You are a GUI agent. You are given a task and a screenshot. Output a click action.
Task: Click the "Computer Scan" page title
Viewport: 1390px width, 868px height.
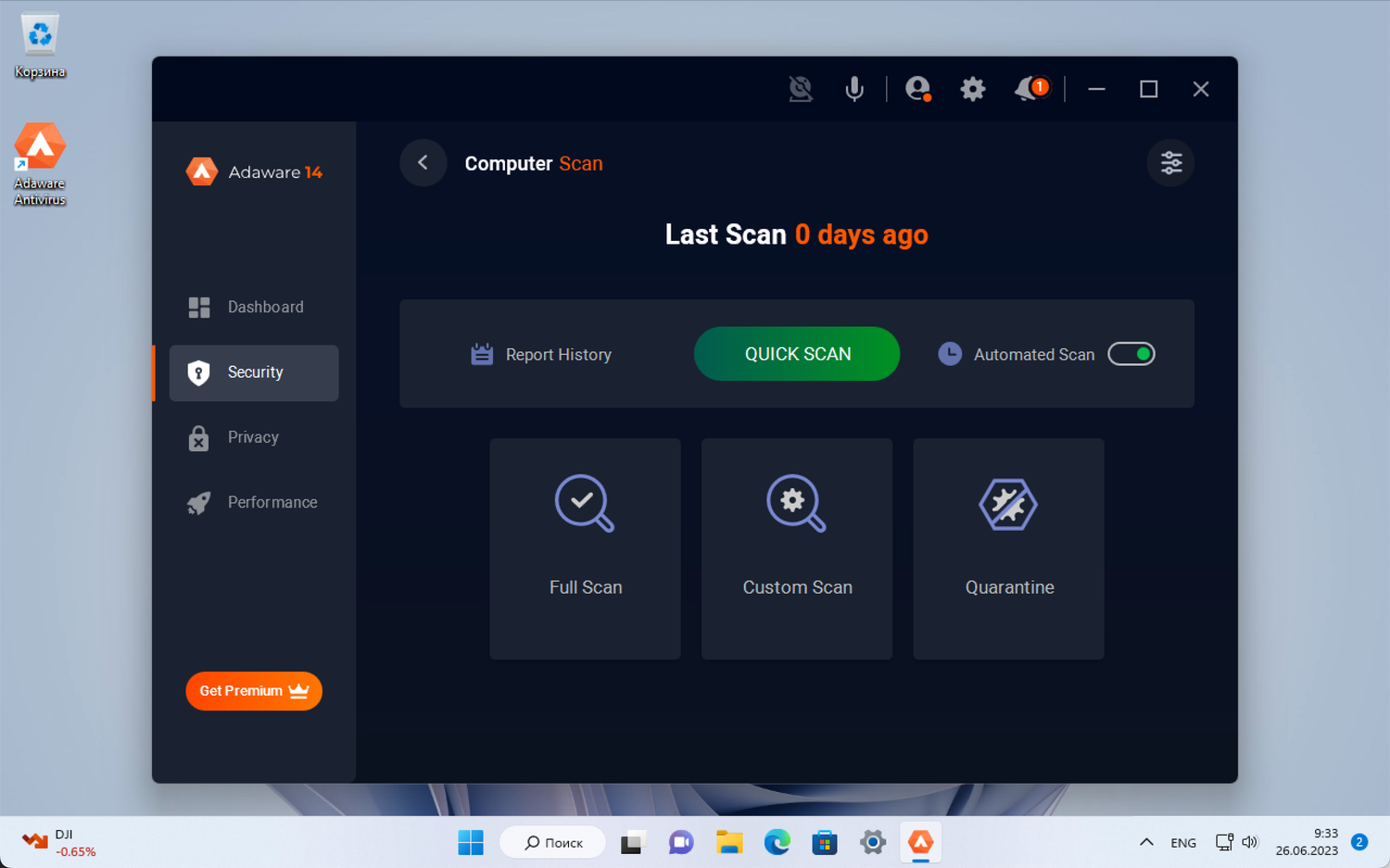click(534, 164)
